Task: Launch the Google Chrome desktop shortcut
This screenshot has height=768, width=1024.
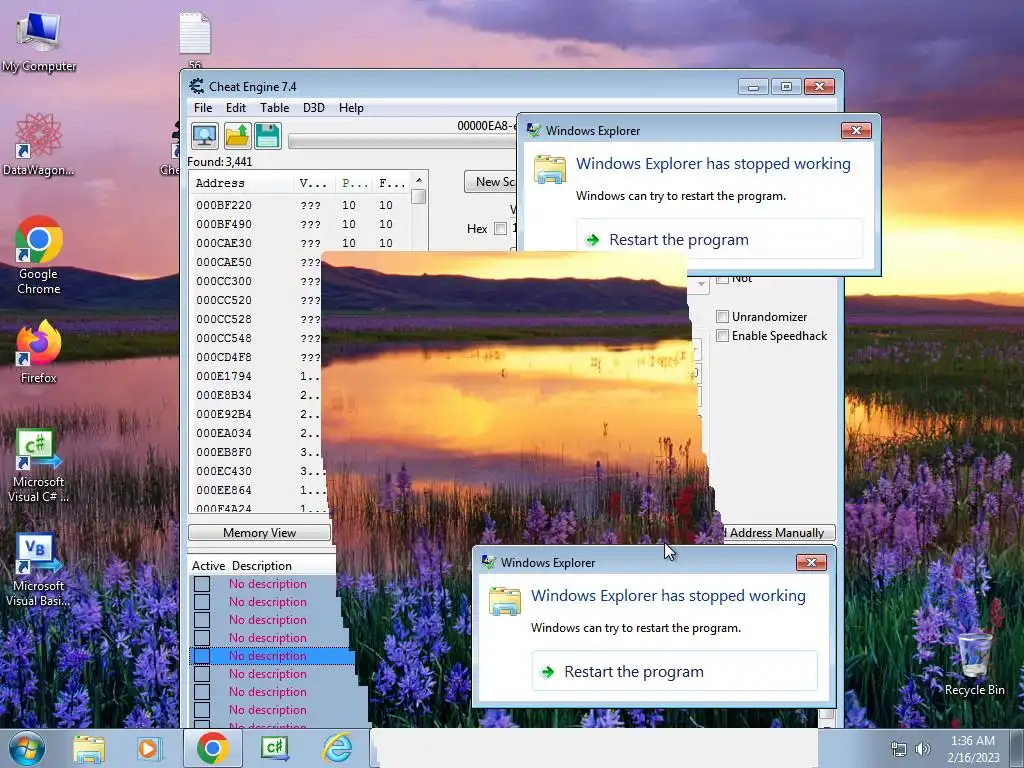Action: pyautogui.click(x=39, y=255)
